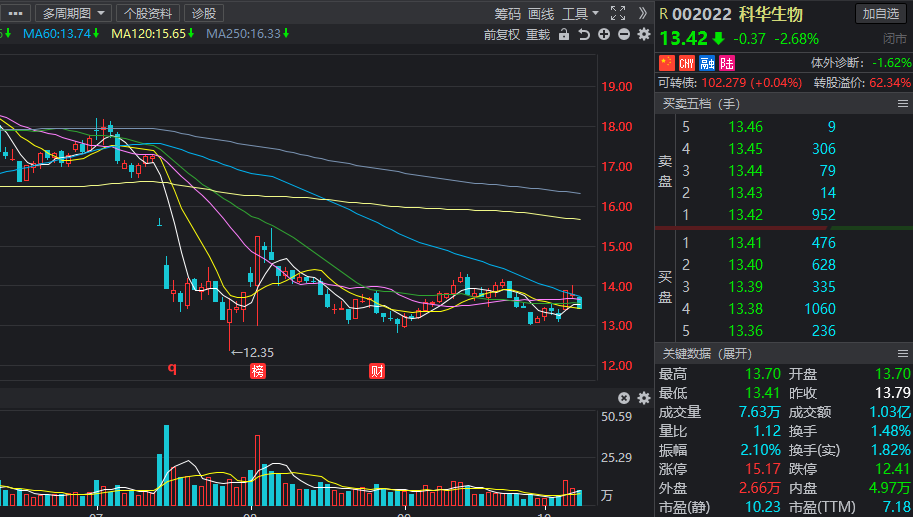Close the volume indicator pane
Image resolution: width=913 pixels, height=517 pixels.
pos(624,398)
